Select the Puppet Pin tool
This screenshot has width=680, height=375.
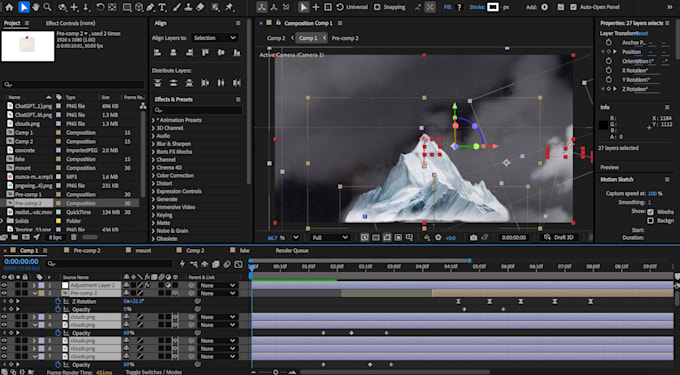229,7
